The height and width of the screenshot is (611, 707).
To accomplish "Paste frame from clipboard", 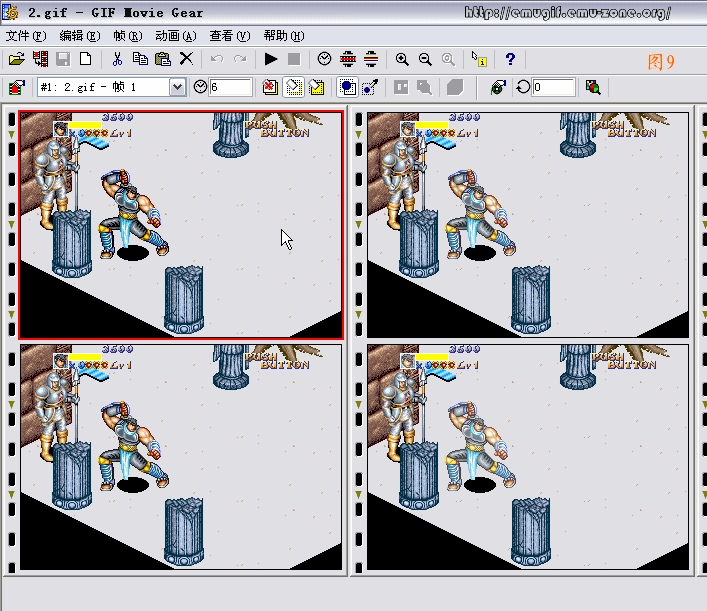I will [x=163, y=59].
